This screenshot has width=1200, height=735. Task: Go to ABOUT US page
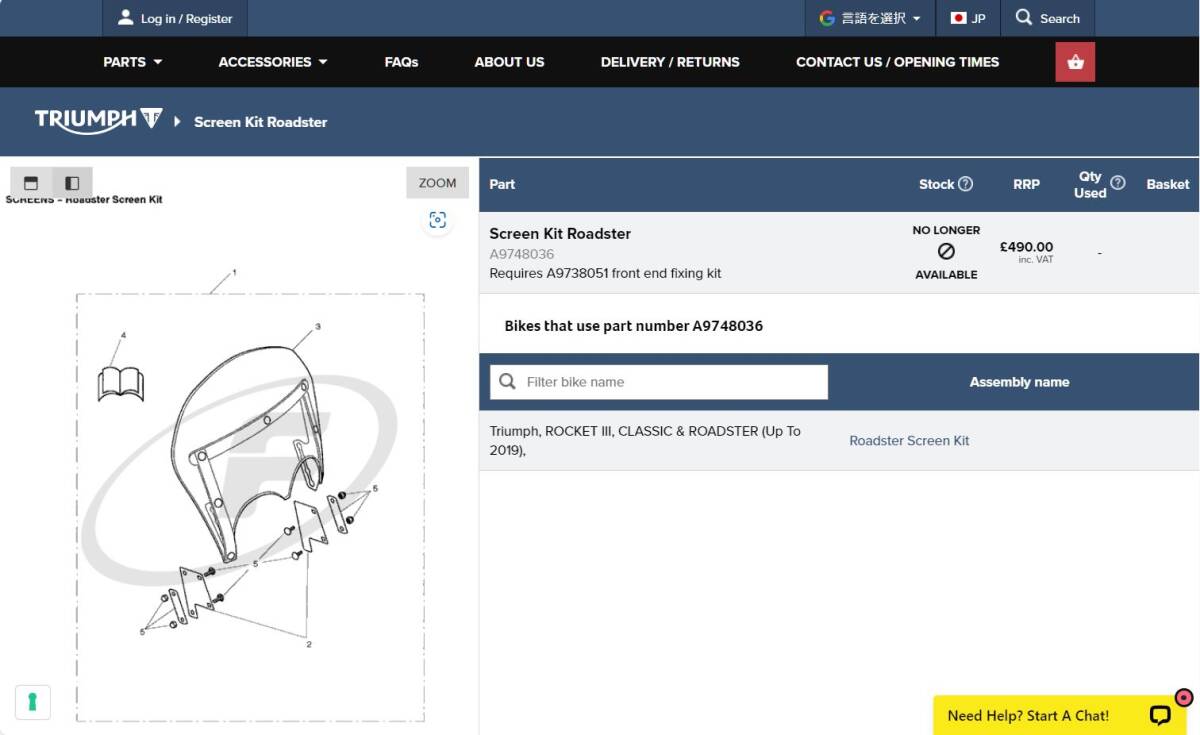coord(509,62)
